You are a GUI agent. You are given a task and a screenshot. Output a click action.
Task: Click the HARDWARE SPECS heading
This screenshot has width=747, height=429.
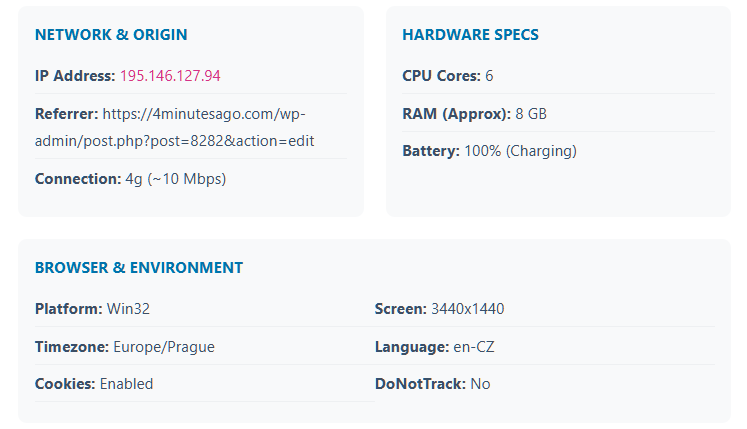pyautogui.click(x=470, y=35)
